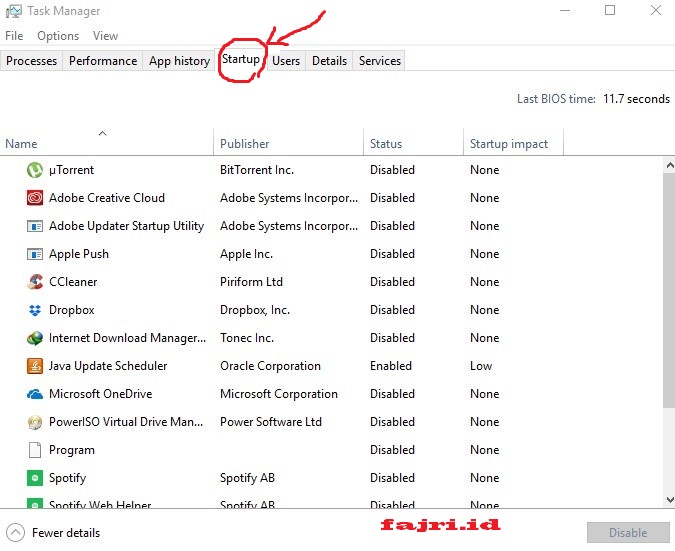Click the µTorrent app icon
Screen dimensions: 675x551
35,170
